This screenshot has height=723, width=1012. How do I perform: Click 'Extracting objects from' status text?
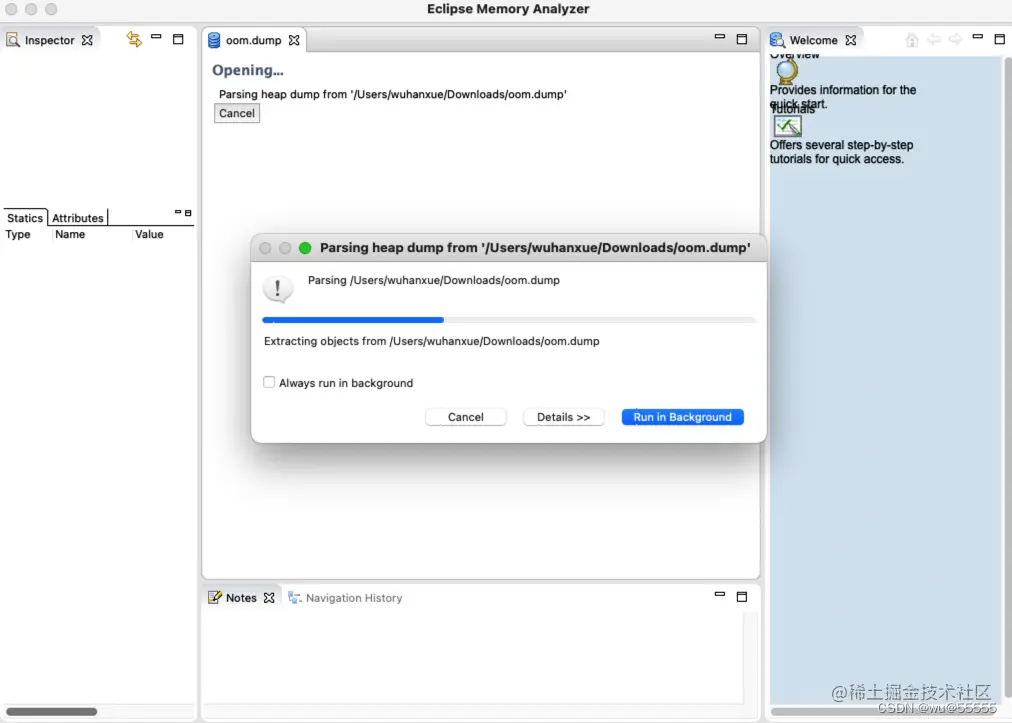click(431, 341)
